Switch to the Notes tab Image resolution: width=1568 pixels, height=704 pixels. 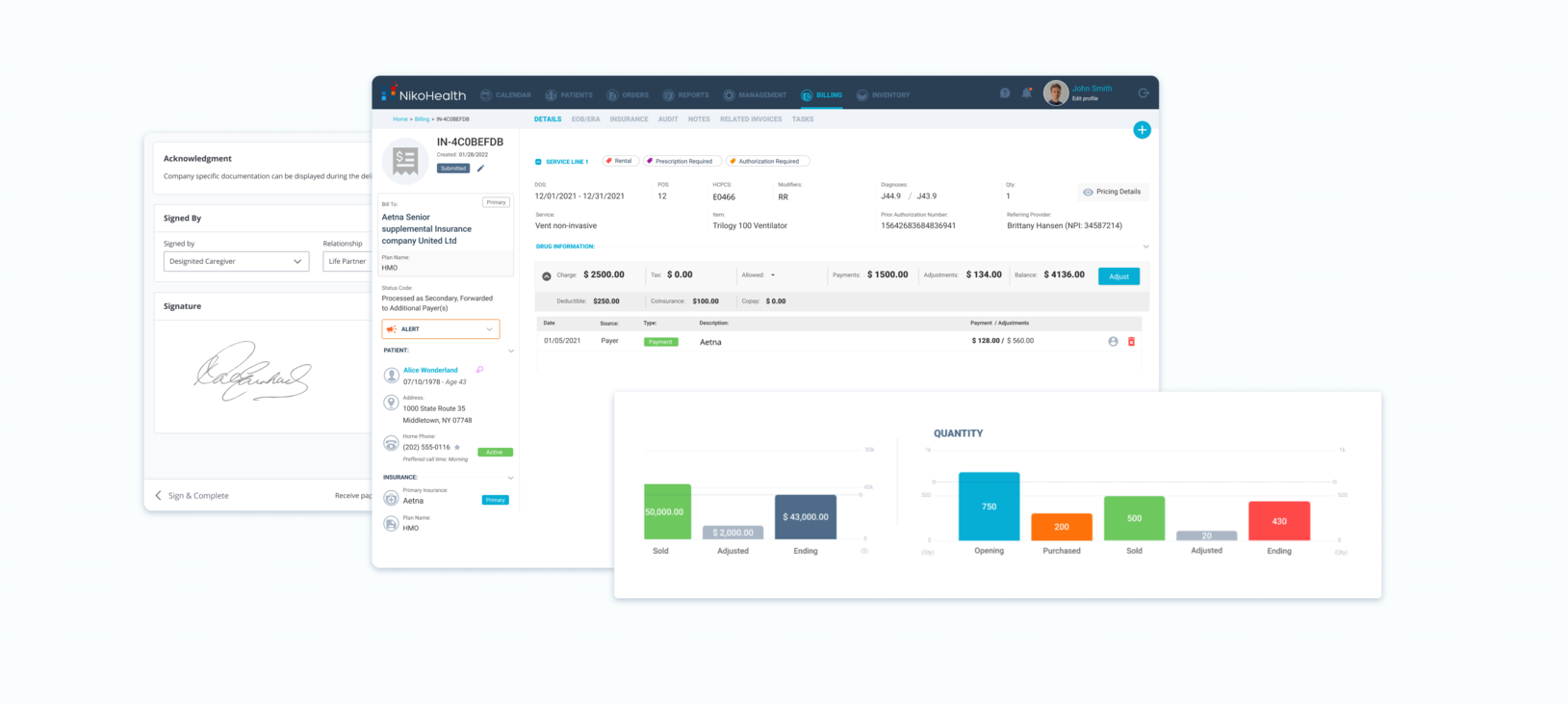pyautogui.click(x=699, y=119)
